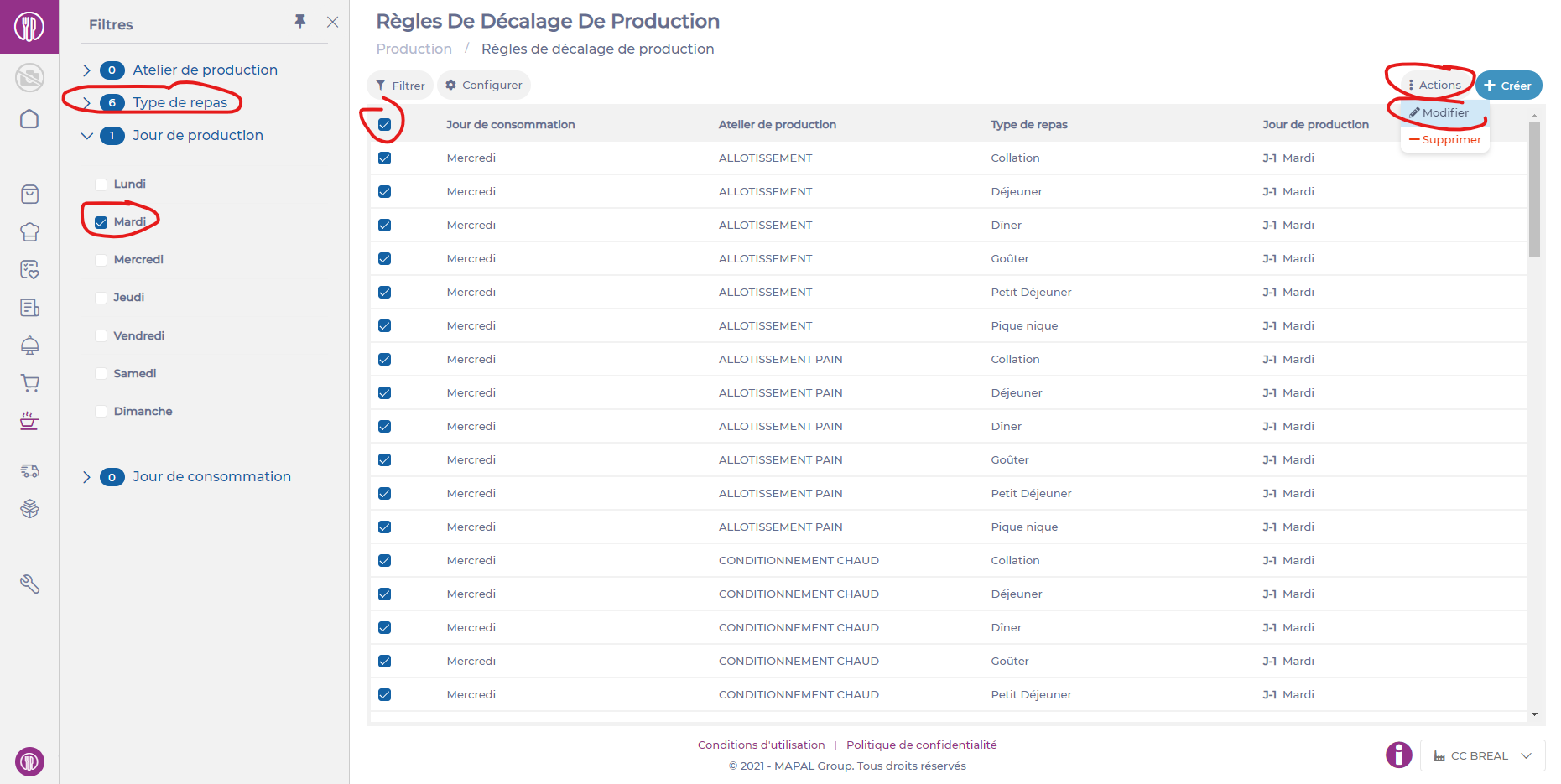Click the round purple profile logo at bottom
The width and height of the screenshot is (1561, 784).
coord(29,761)
